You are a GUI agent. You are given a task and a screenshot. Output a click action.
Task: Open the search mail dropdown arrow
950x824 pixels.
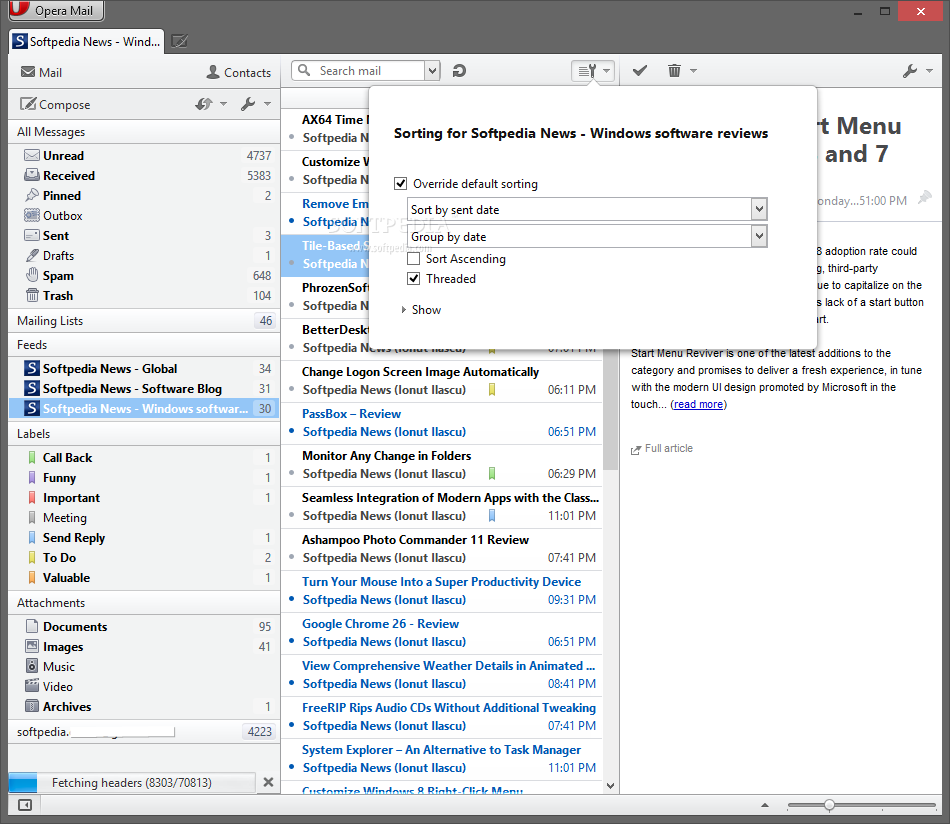[x=432, y=71]
